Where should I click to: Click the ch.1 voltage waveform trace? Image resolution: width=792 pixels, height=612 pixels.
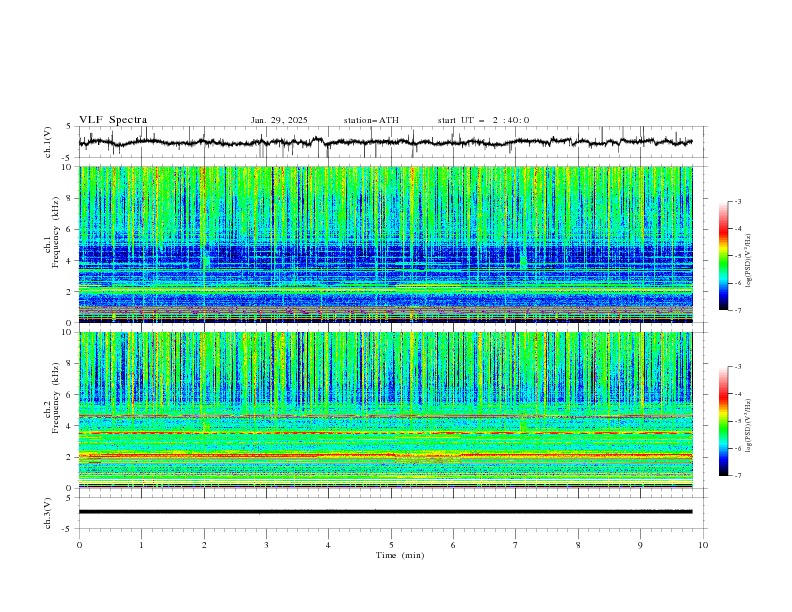tap(385, 142)
